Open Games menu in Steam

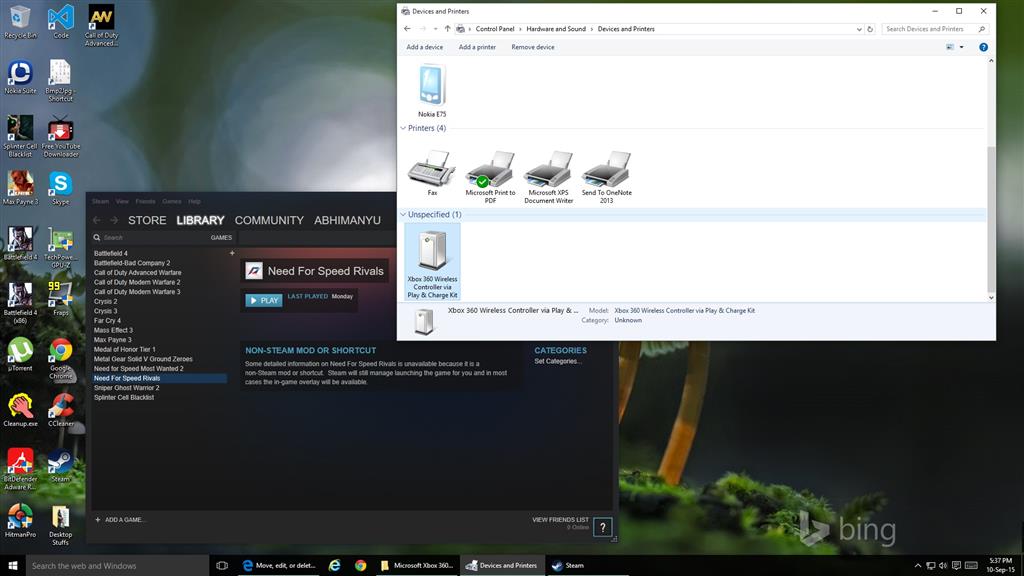(172, 201)
